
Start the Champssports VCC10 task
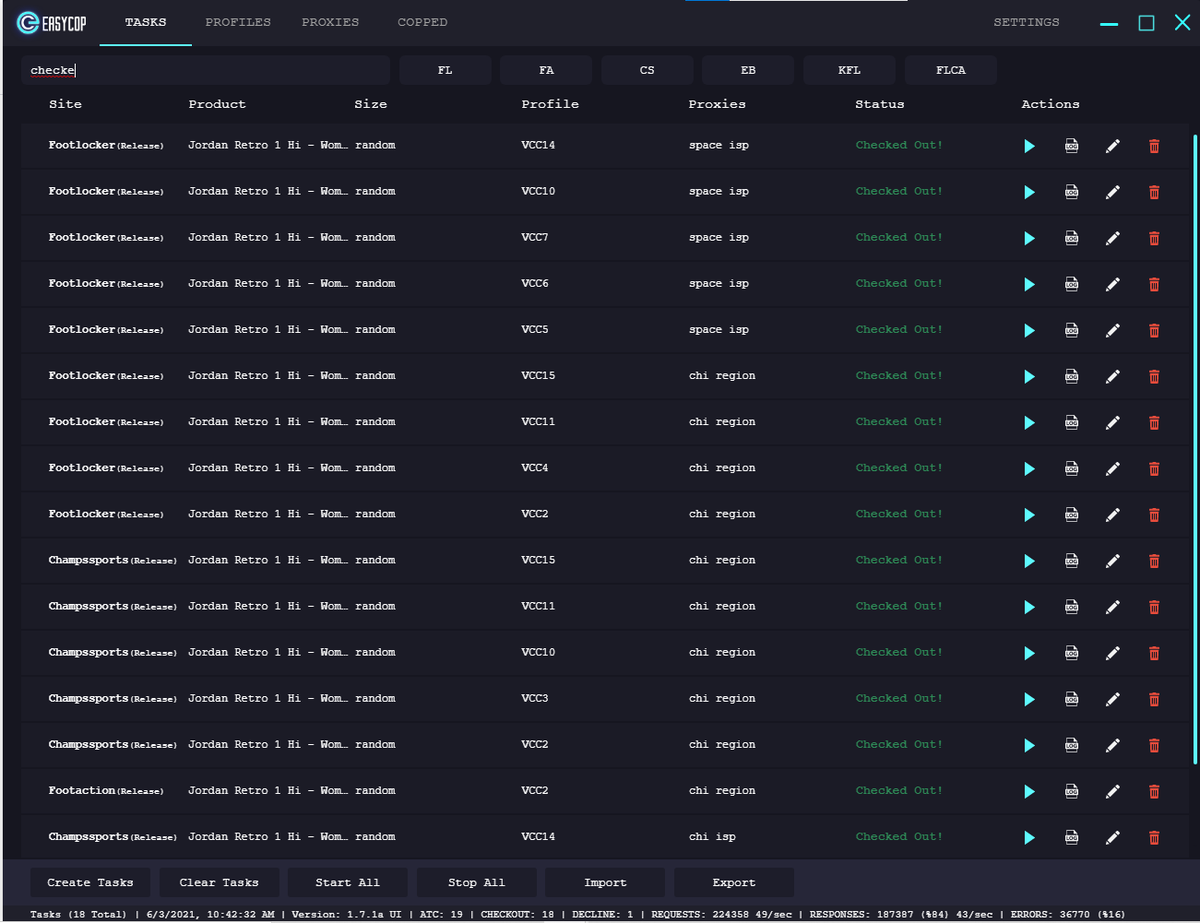[1030, 653]
